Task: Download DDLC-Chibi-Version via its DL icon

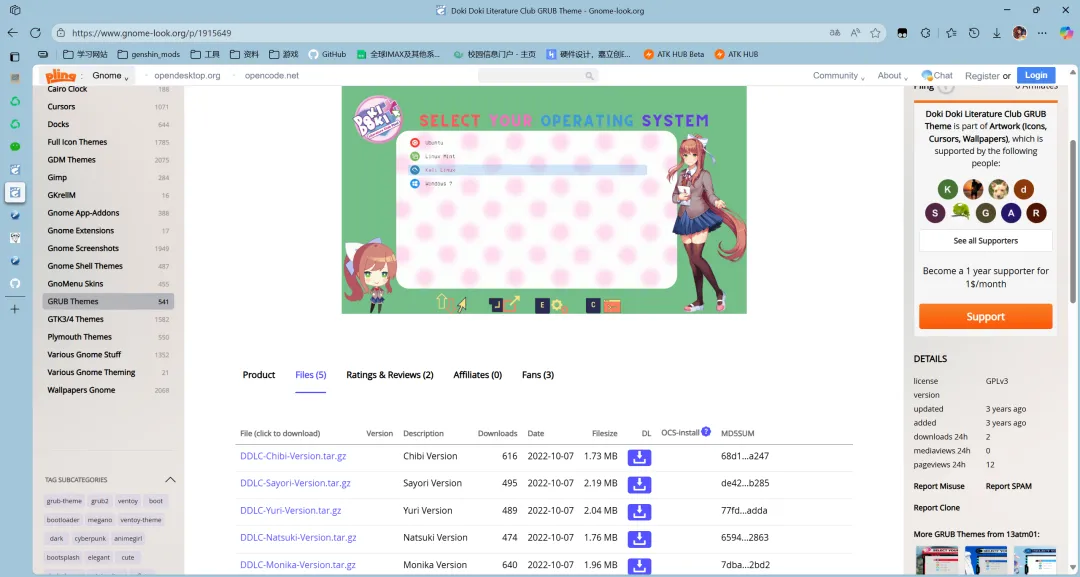Action: click(639, 457)
